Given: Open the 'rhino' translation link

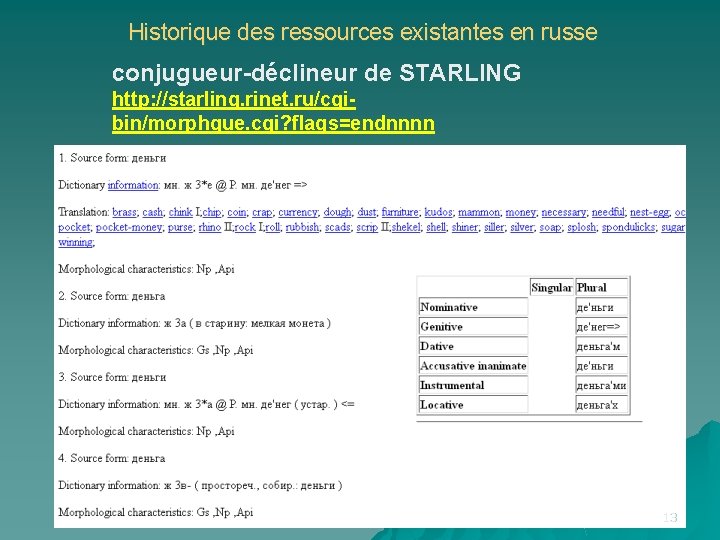Looking at the screenshot, I should pyautogui.click(x=210, y=227).
